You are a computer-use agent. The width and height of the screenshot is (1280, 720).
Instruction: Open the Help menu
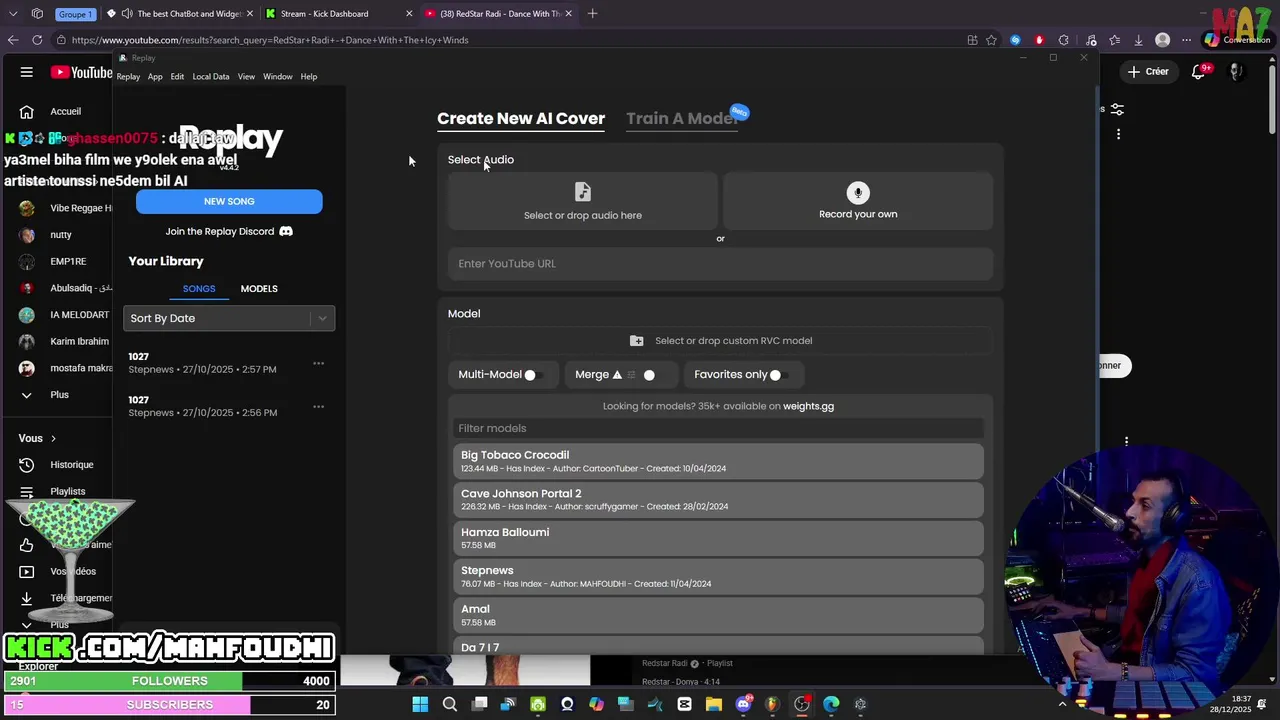[x=309, y=77]
